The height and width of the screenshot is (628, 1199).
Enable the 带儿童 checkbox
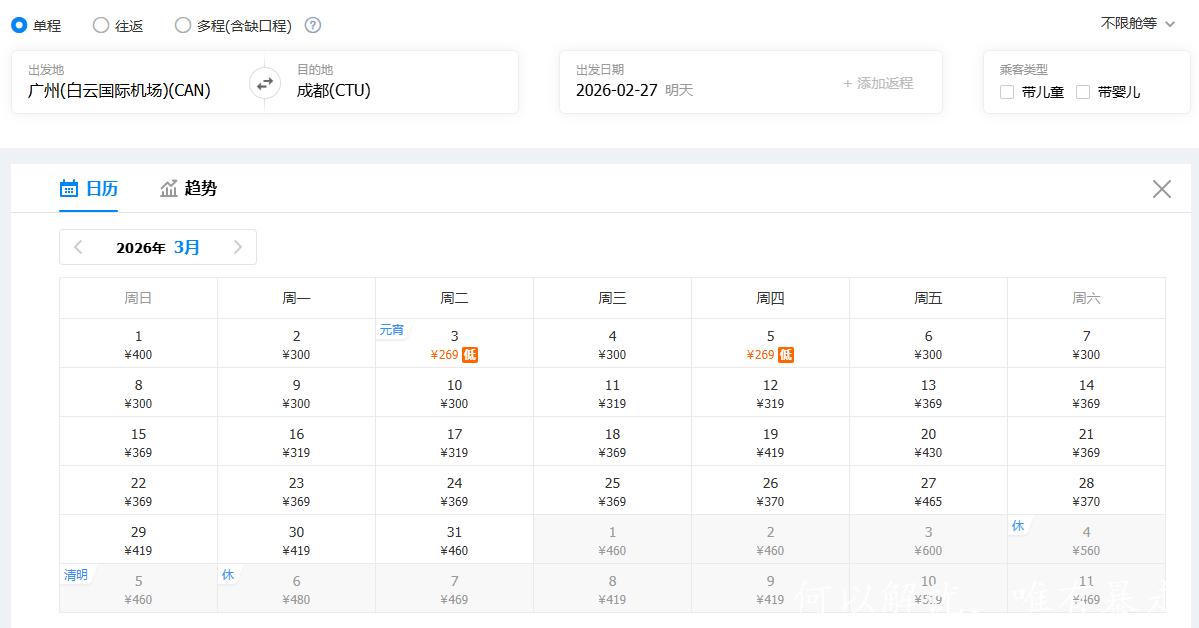(1007, 92)
